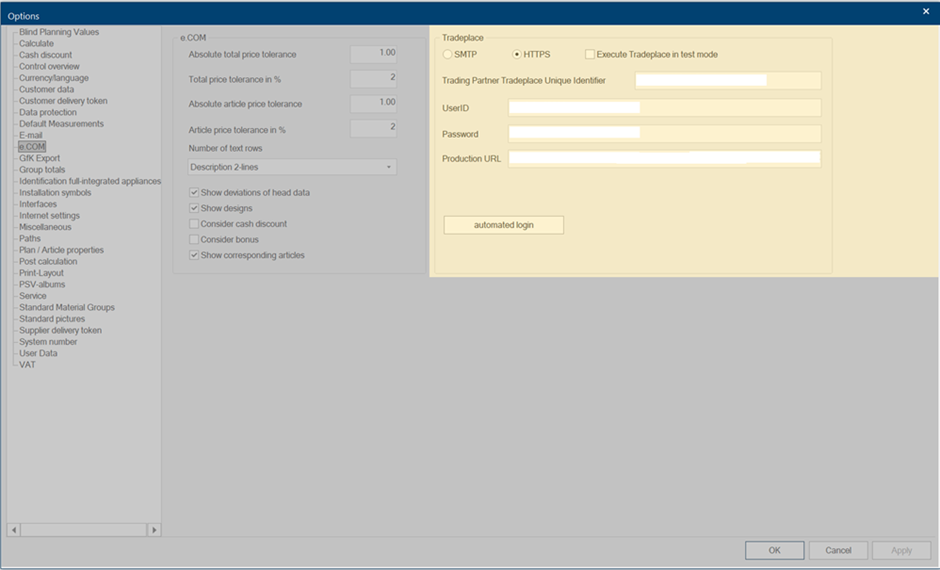Image resolution: width=940 pixels, height=570 pixels.
Task: Enable Execute Tradeplace in test mode
Action: [590, 54]
